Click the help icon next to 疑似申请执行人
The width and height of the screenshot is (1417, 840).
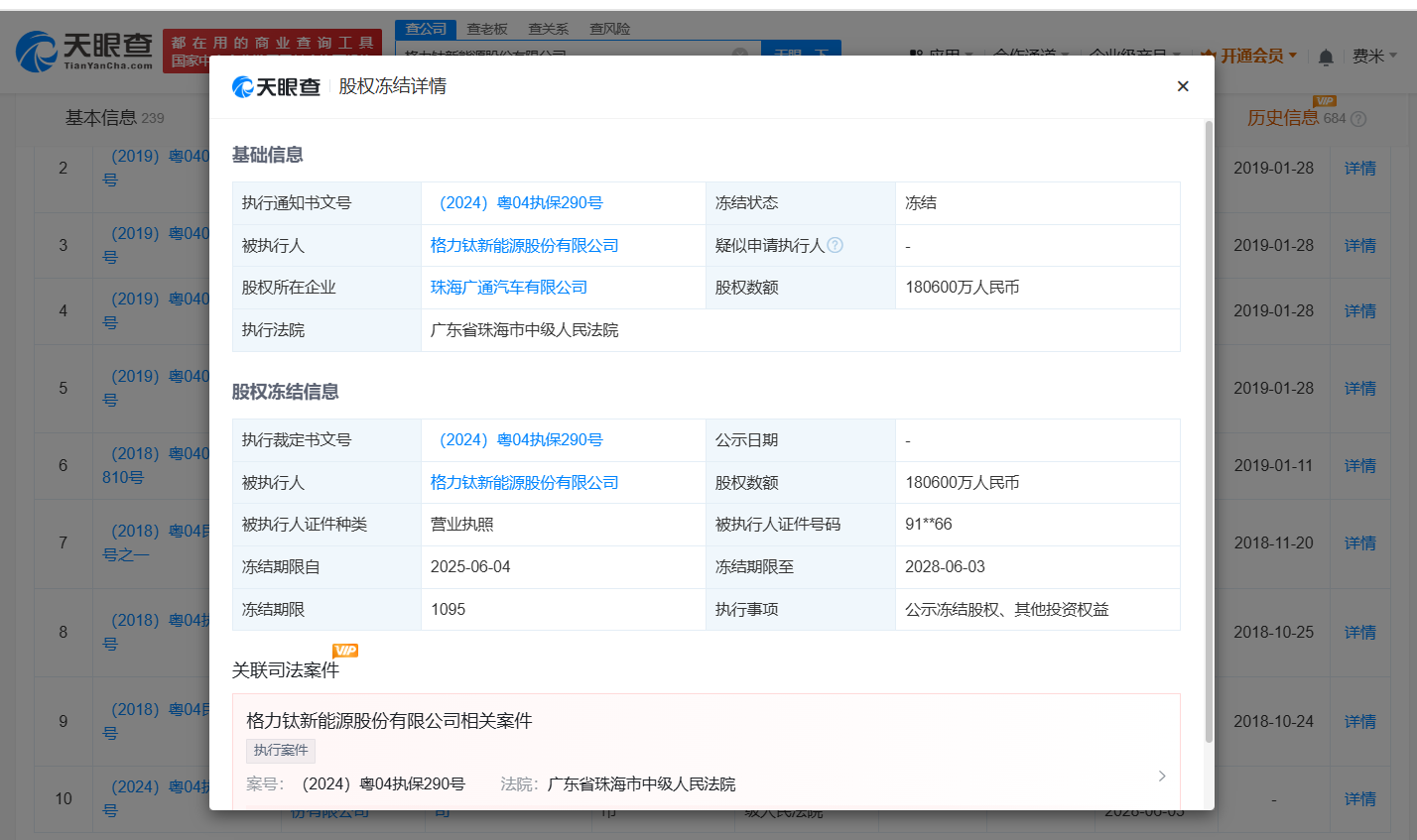(x=836, y=245)
